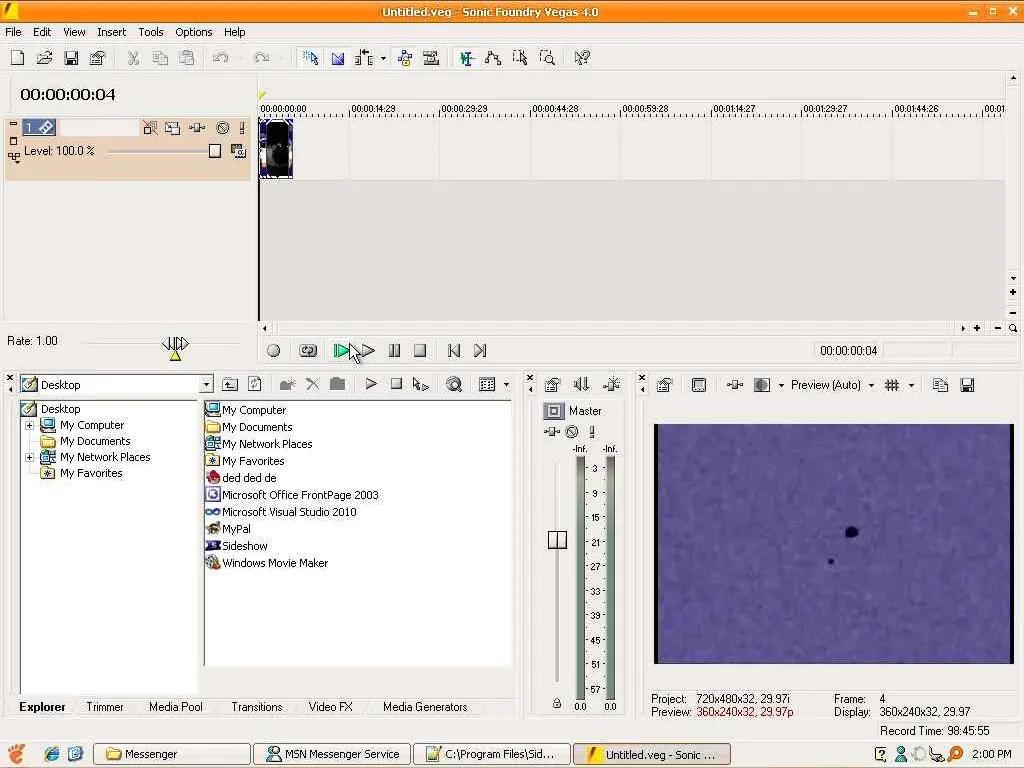Toggle Master bus mute button

point(572,432)
